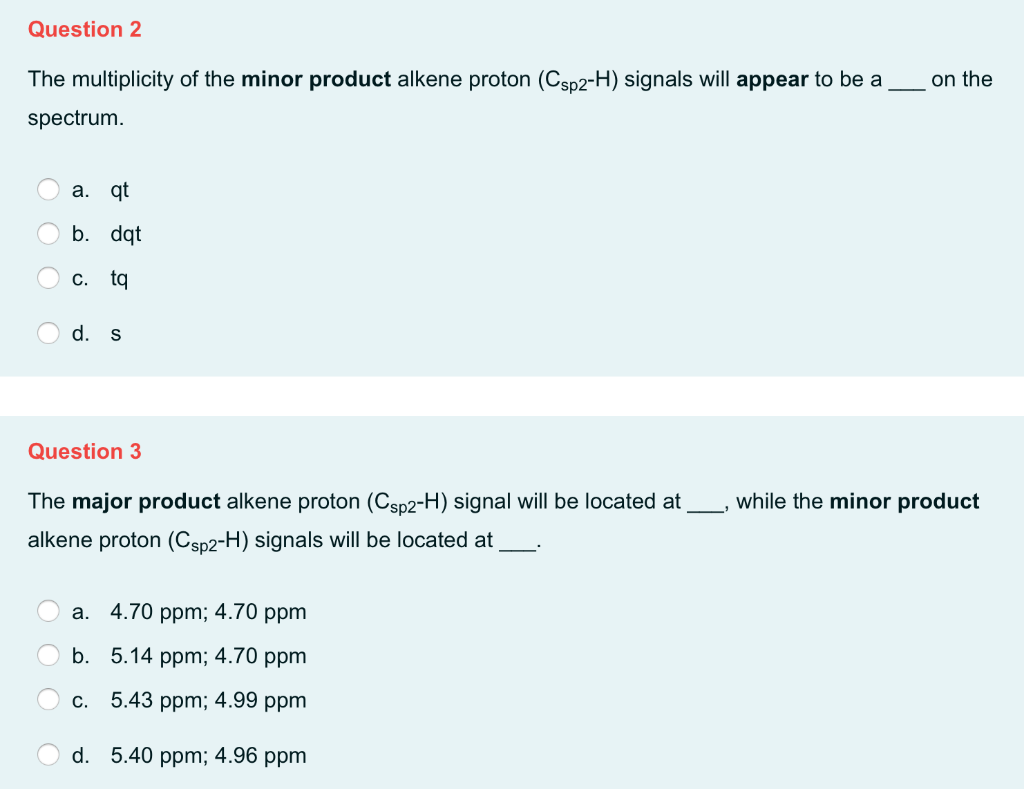Select radio button for answer "tq"
1024x789 pixels.
[x=48, y=278]
